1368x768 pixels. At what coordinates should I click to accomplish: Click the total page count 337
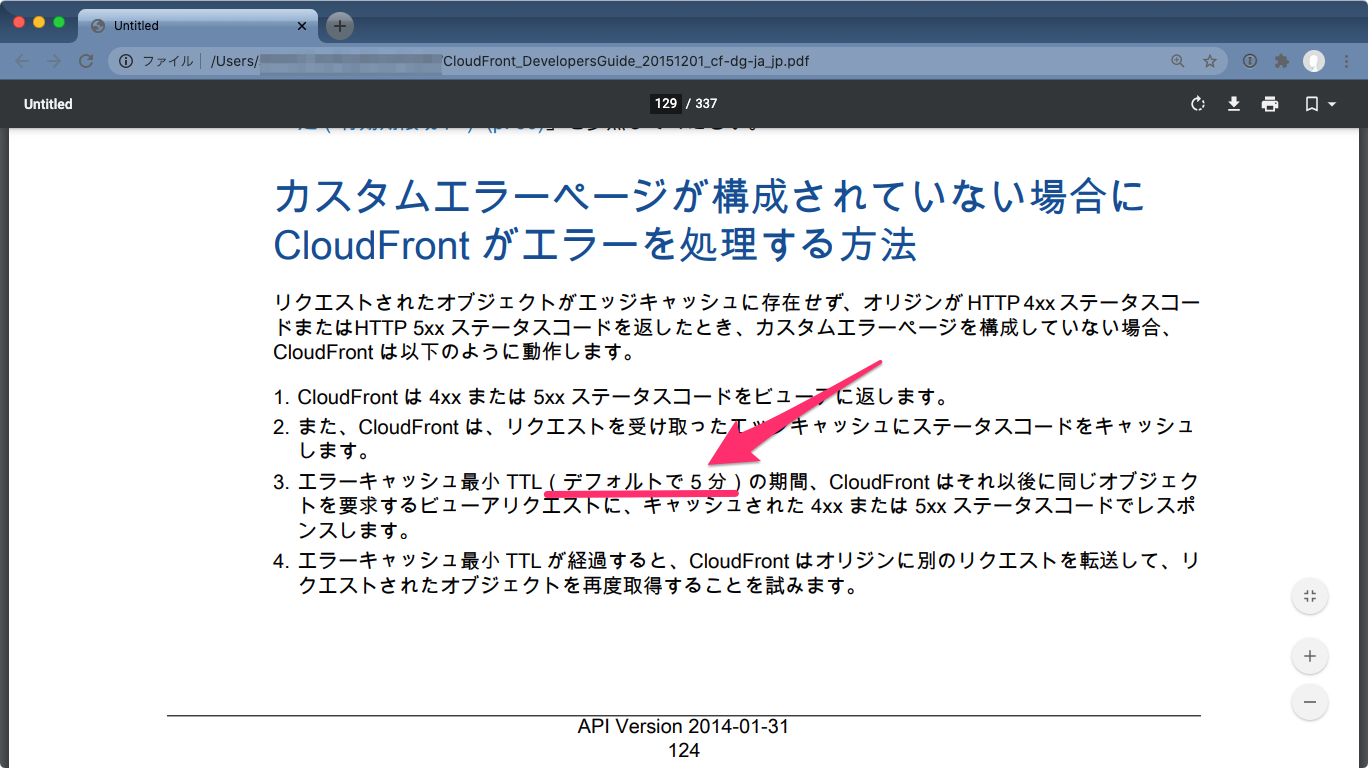(706, 104)
